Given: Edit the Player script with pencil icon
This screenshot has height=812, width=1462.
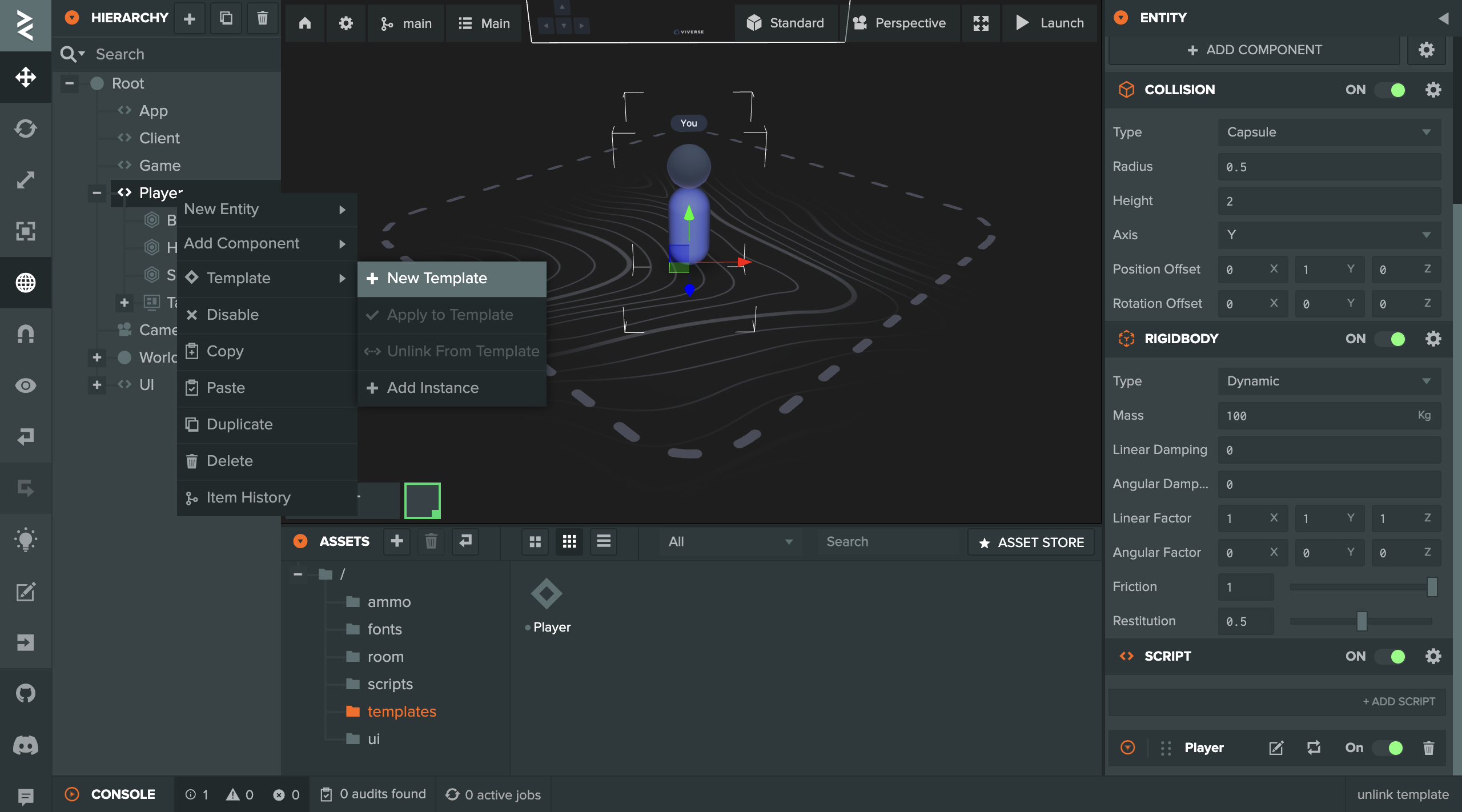Looking at the screenshot, I should click(1276, 748).
